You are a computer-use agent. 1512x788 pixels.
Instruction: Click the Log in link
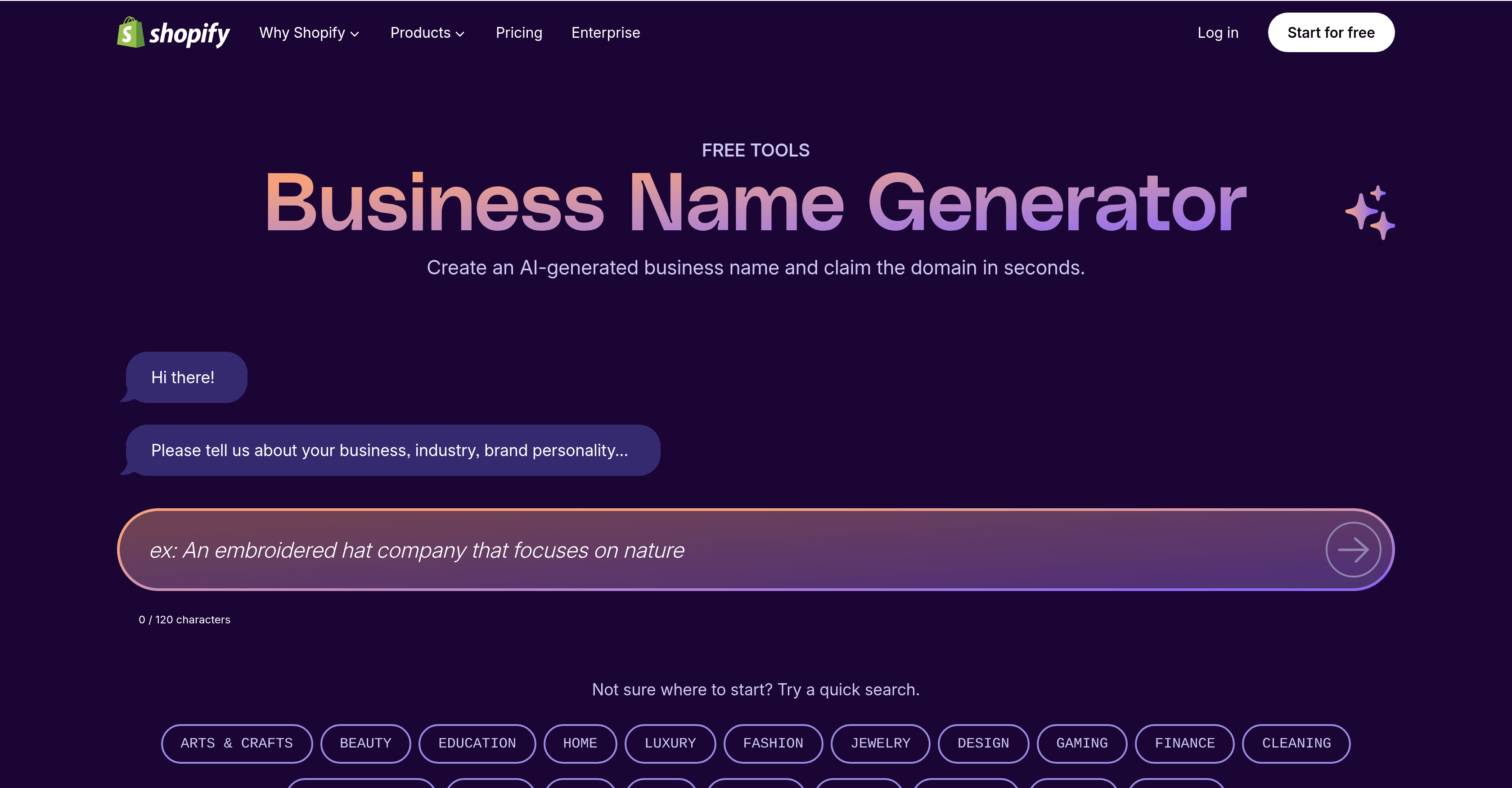pos(1218,33)
